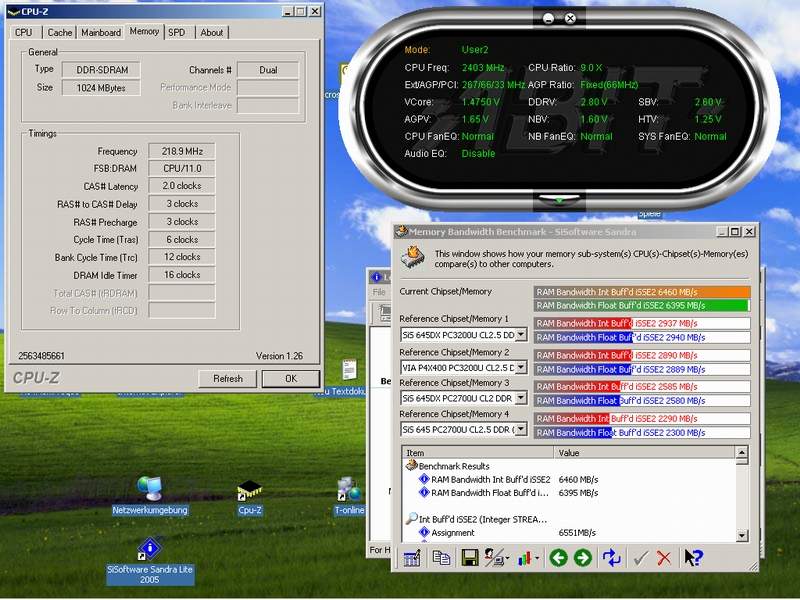Expand the ABIT widget with bottom arrow

coord(559,199)
